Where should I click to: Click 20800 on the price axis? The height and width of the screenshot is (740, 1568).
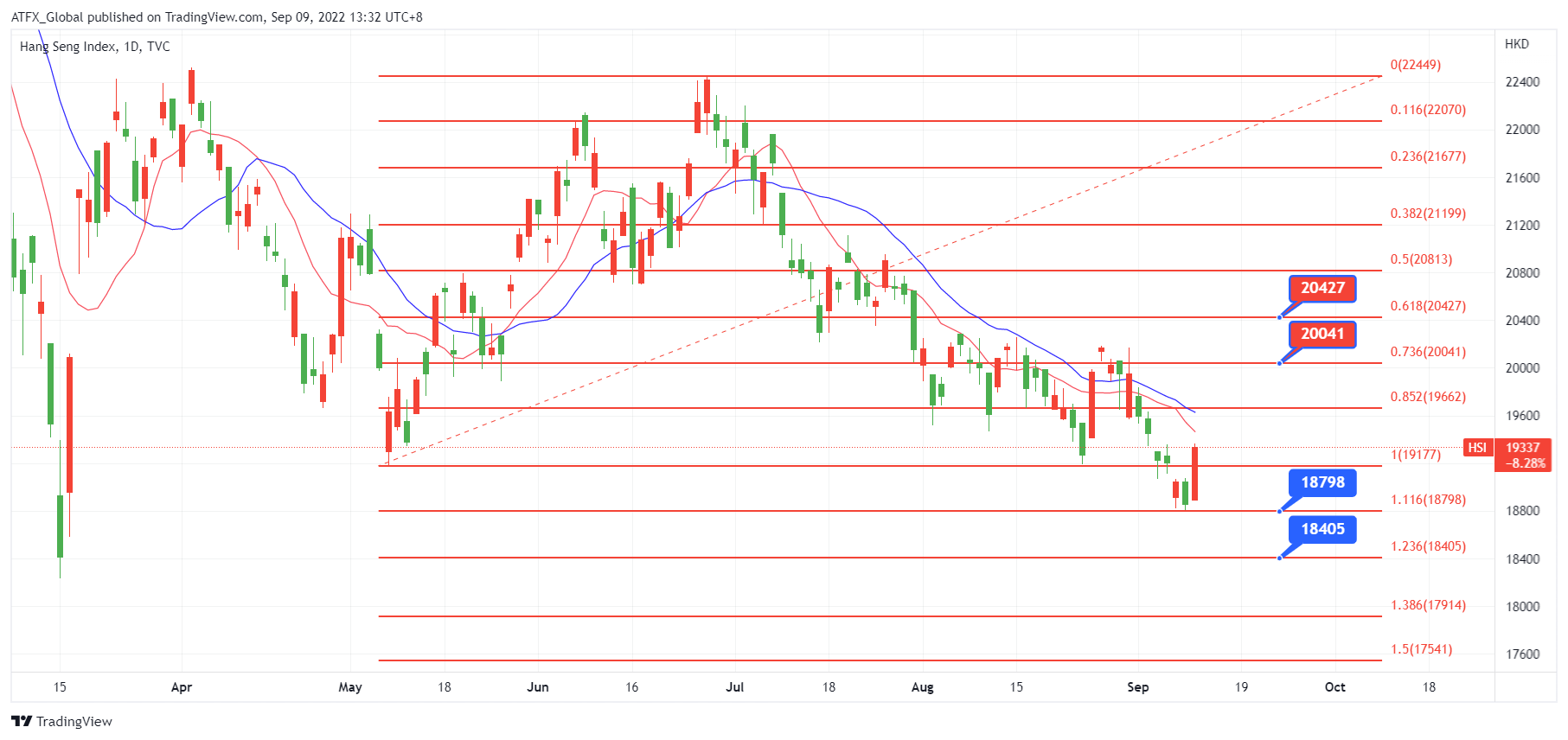[1522, 273]
